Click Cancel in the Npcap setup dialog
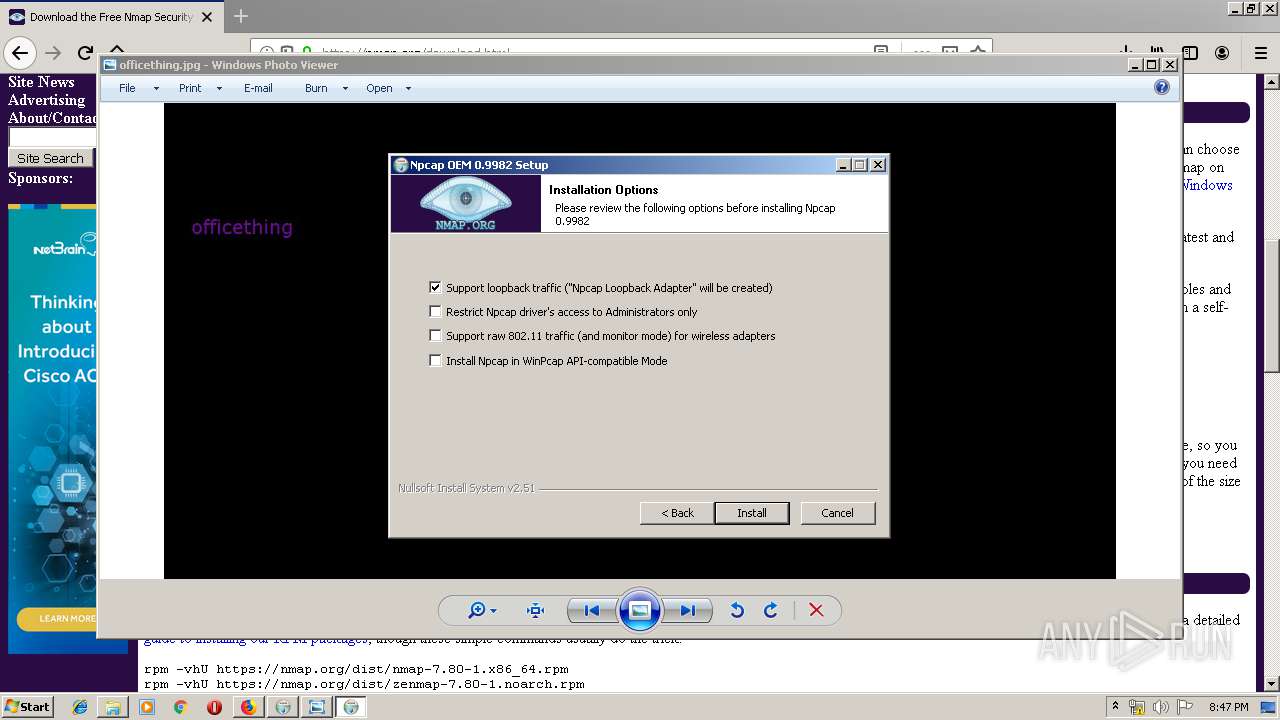The image size is (1280, 720). coord(837,513)
